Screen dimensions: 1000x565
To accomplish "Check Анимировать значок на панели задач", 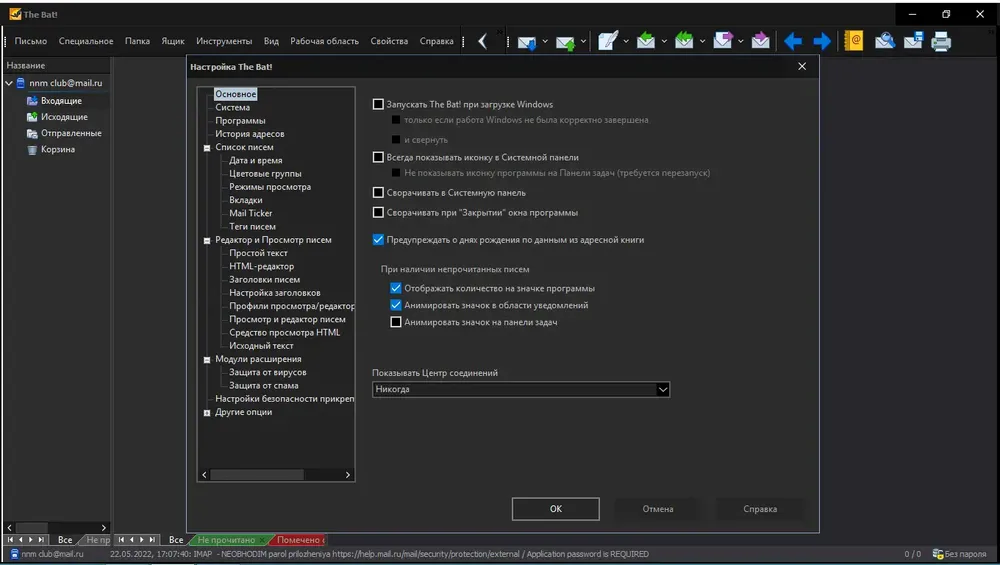I will point(396,322).
